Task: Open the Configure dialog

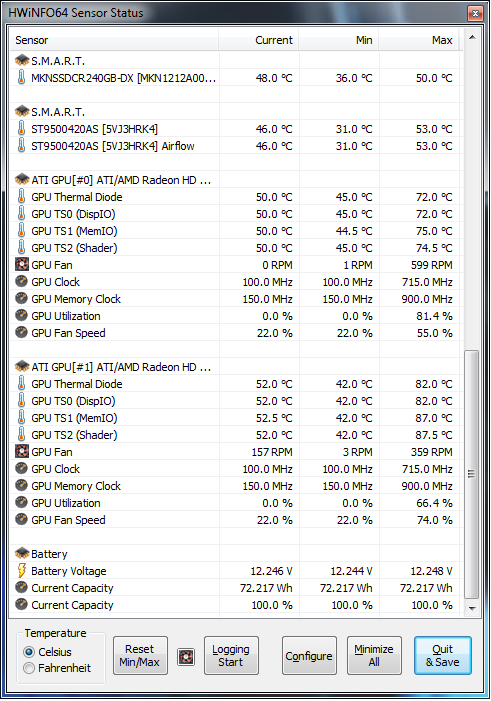Action: tap(309, 655)
